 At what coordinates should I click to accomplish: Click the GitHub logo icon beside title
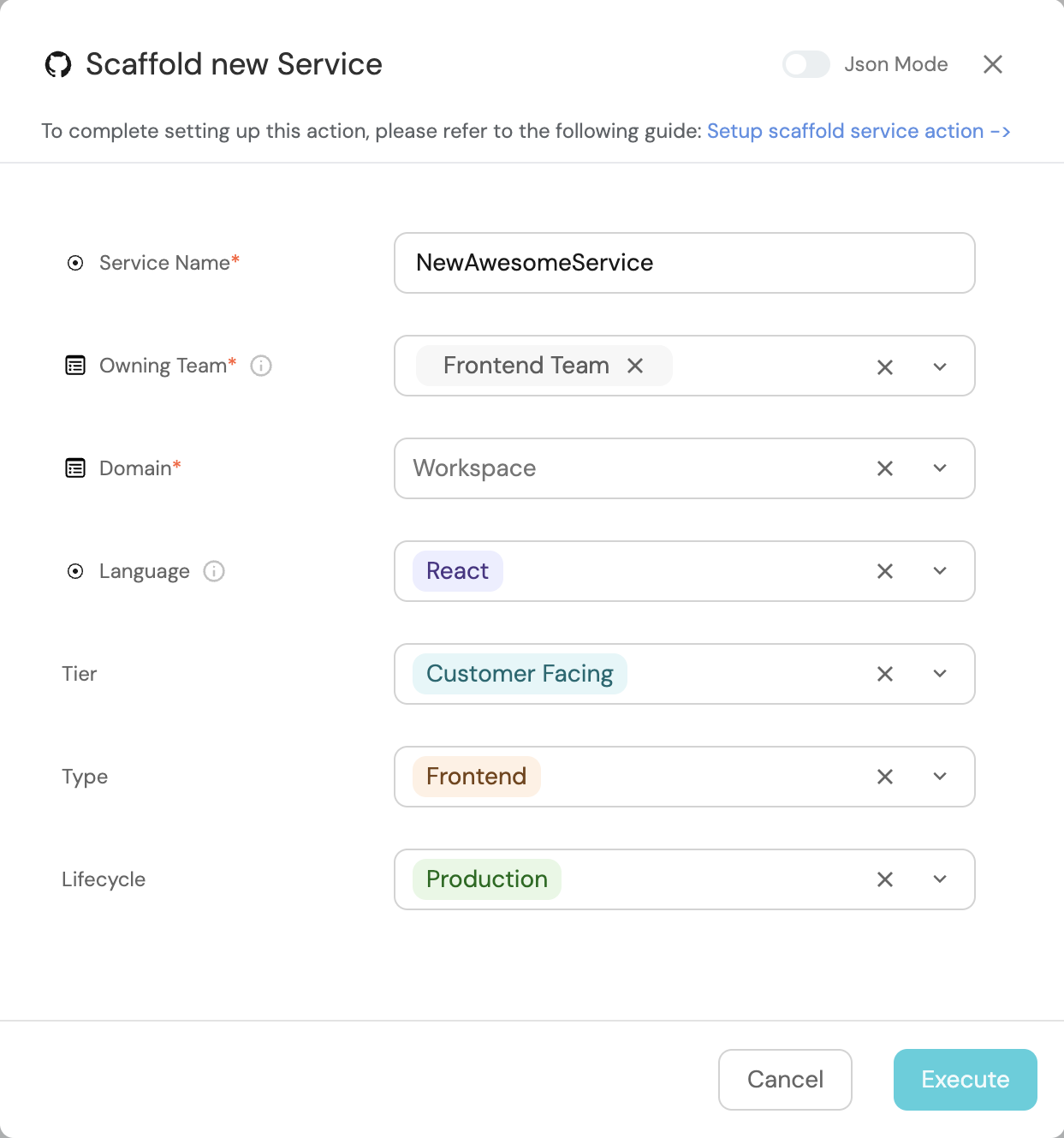pos(58,64)
